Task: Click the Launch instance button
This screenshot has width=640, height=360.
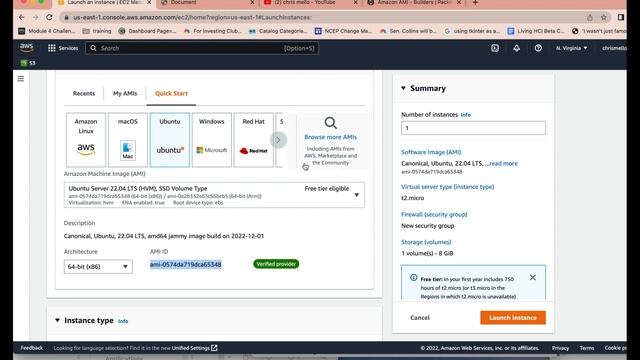Action: pos(513,318)
